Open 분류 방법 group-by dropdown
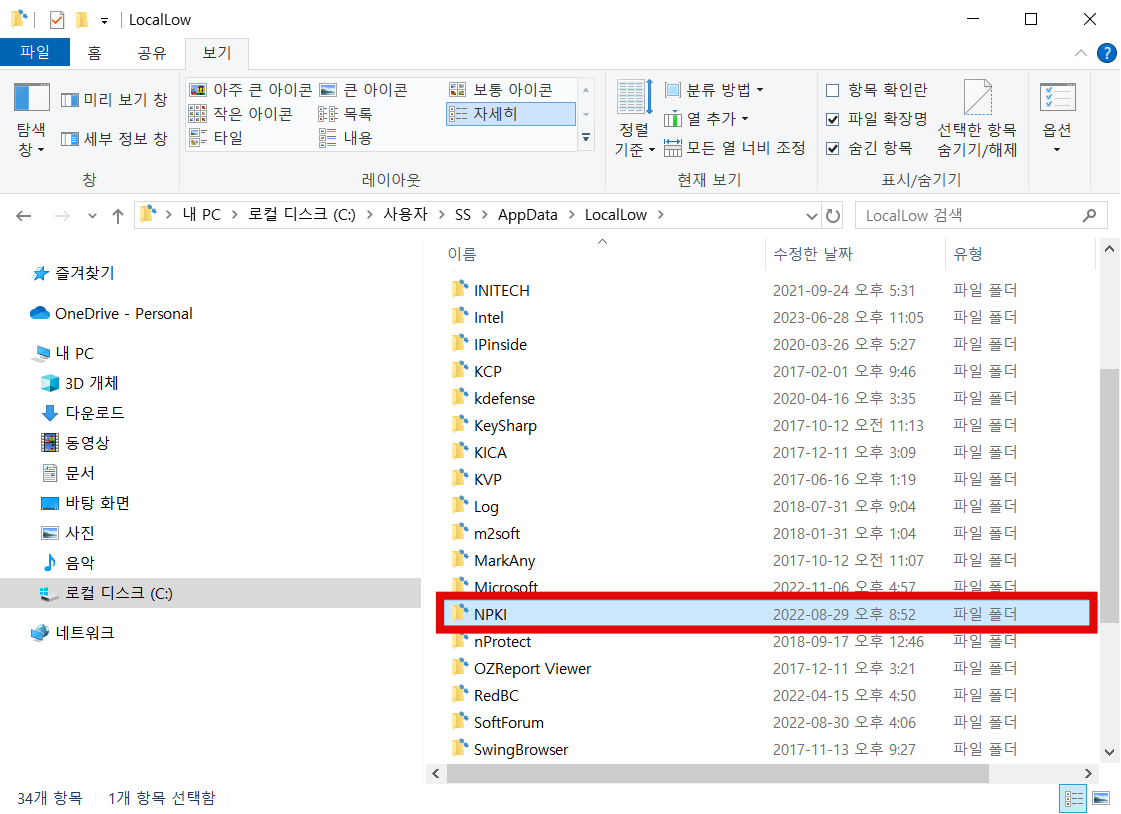Image resolution: width=1121 pixels, height=814 pixels. [714, 90]
